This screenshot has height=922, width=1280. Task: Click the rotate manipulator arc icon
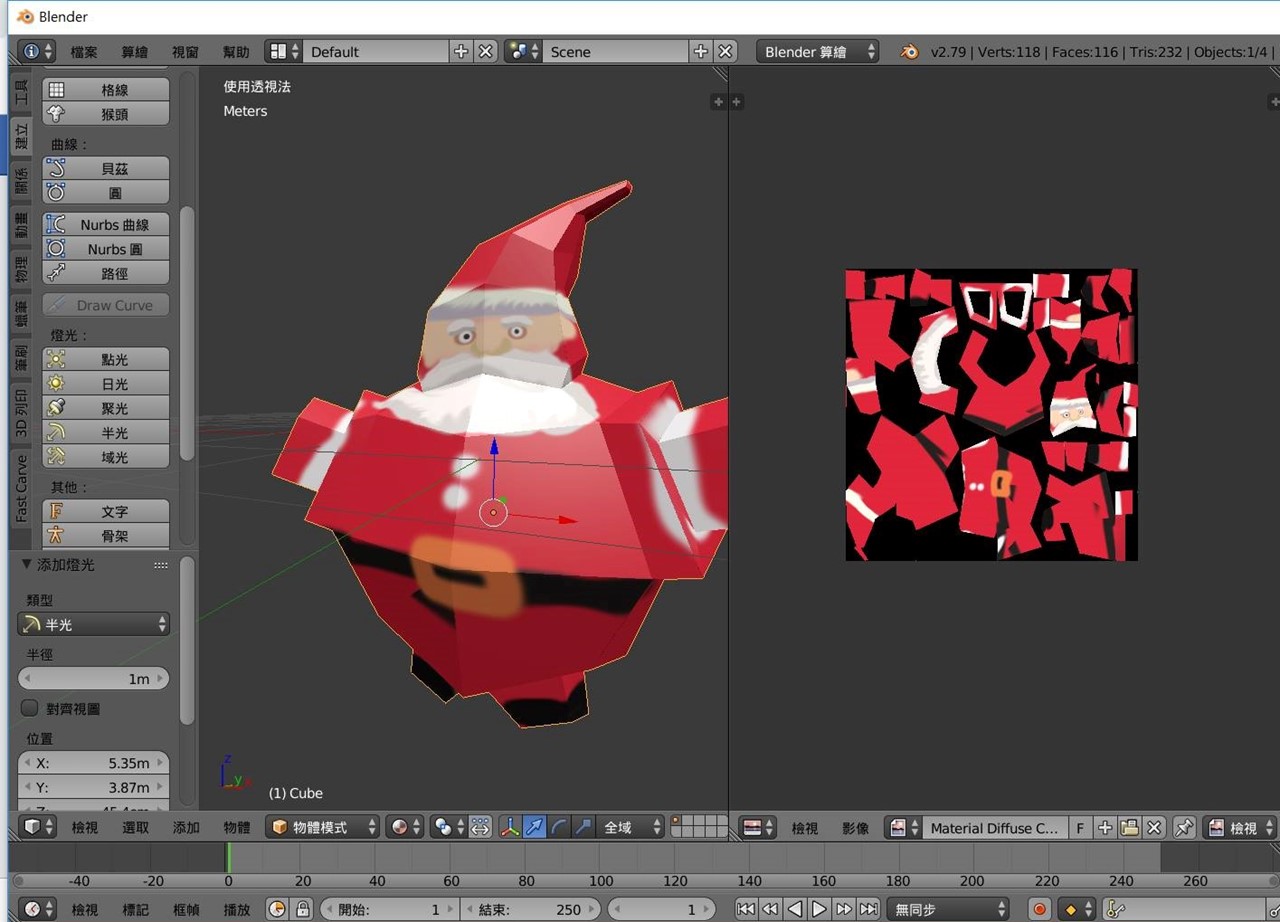(x=559, y=827)
